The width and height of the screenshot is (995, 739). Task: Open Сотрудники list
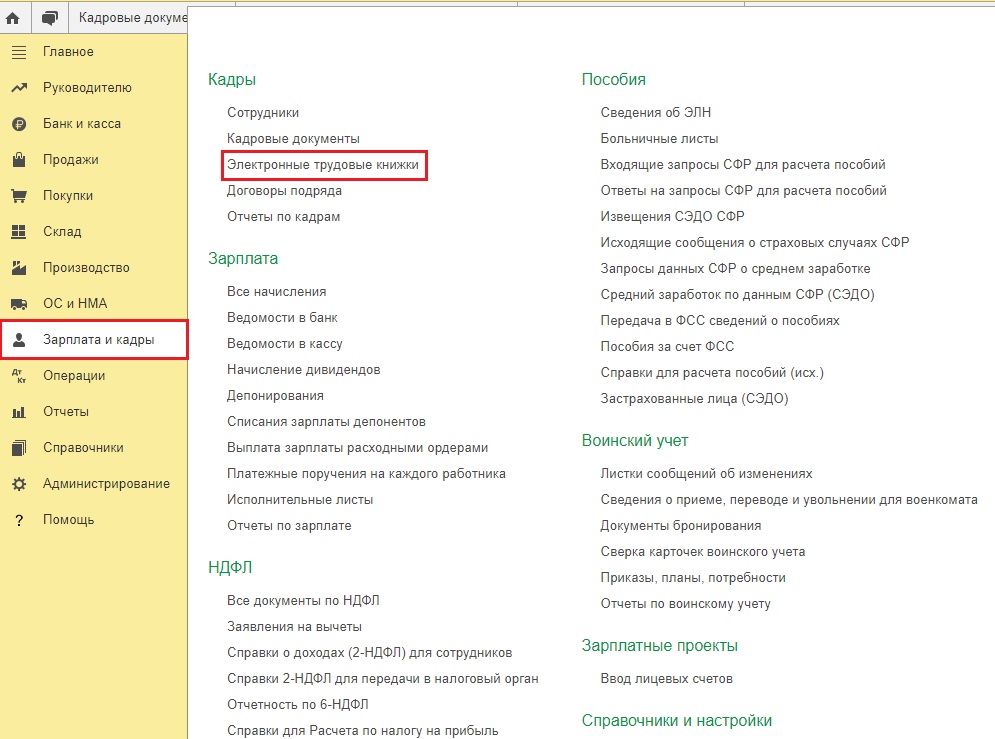[263, 112]
